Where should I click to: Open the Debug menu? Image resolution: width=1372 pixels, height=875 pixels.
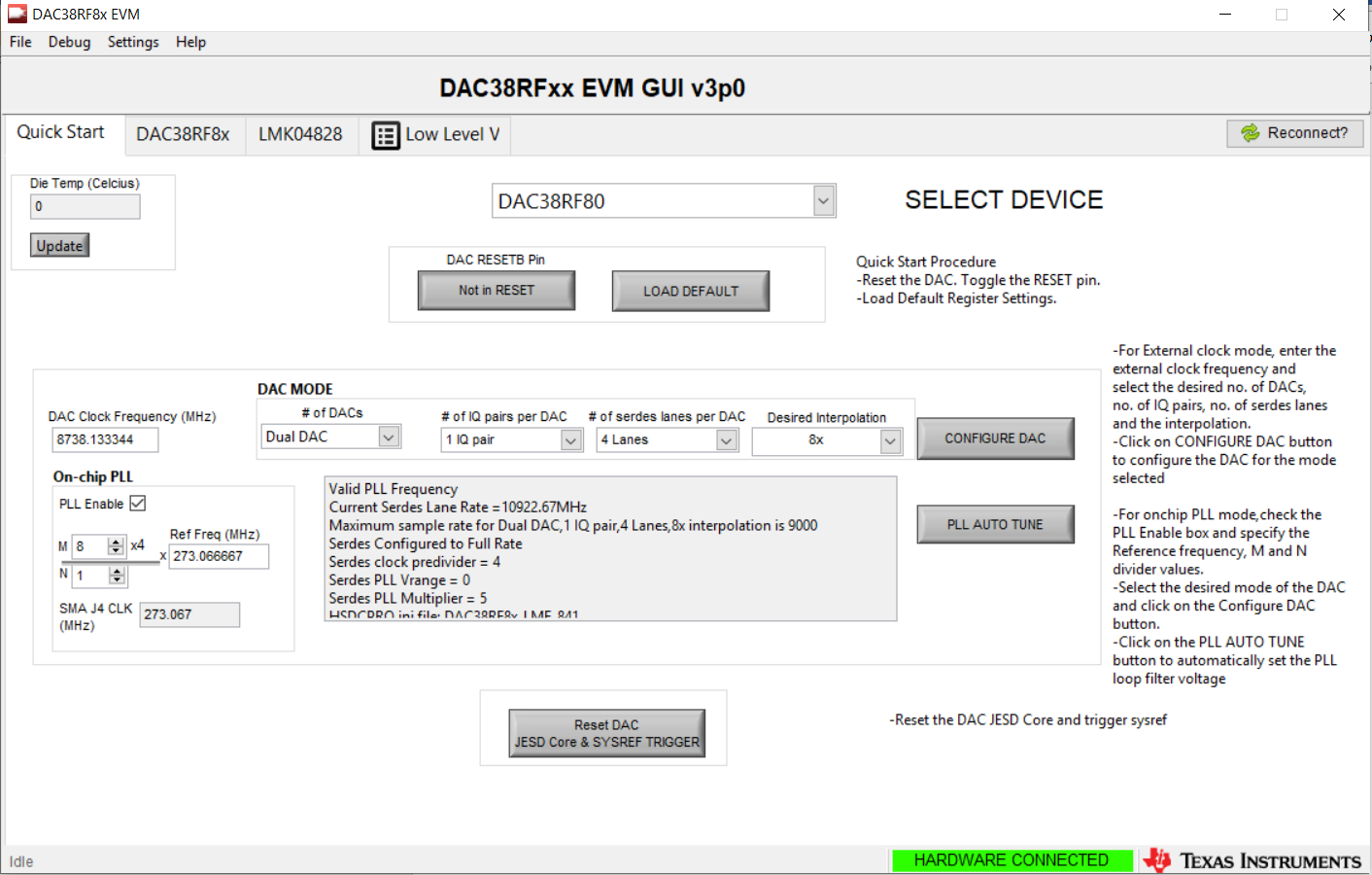coord(69,42)
